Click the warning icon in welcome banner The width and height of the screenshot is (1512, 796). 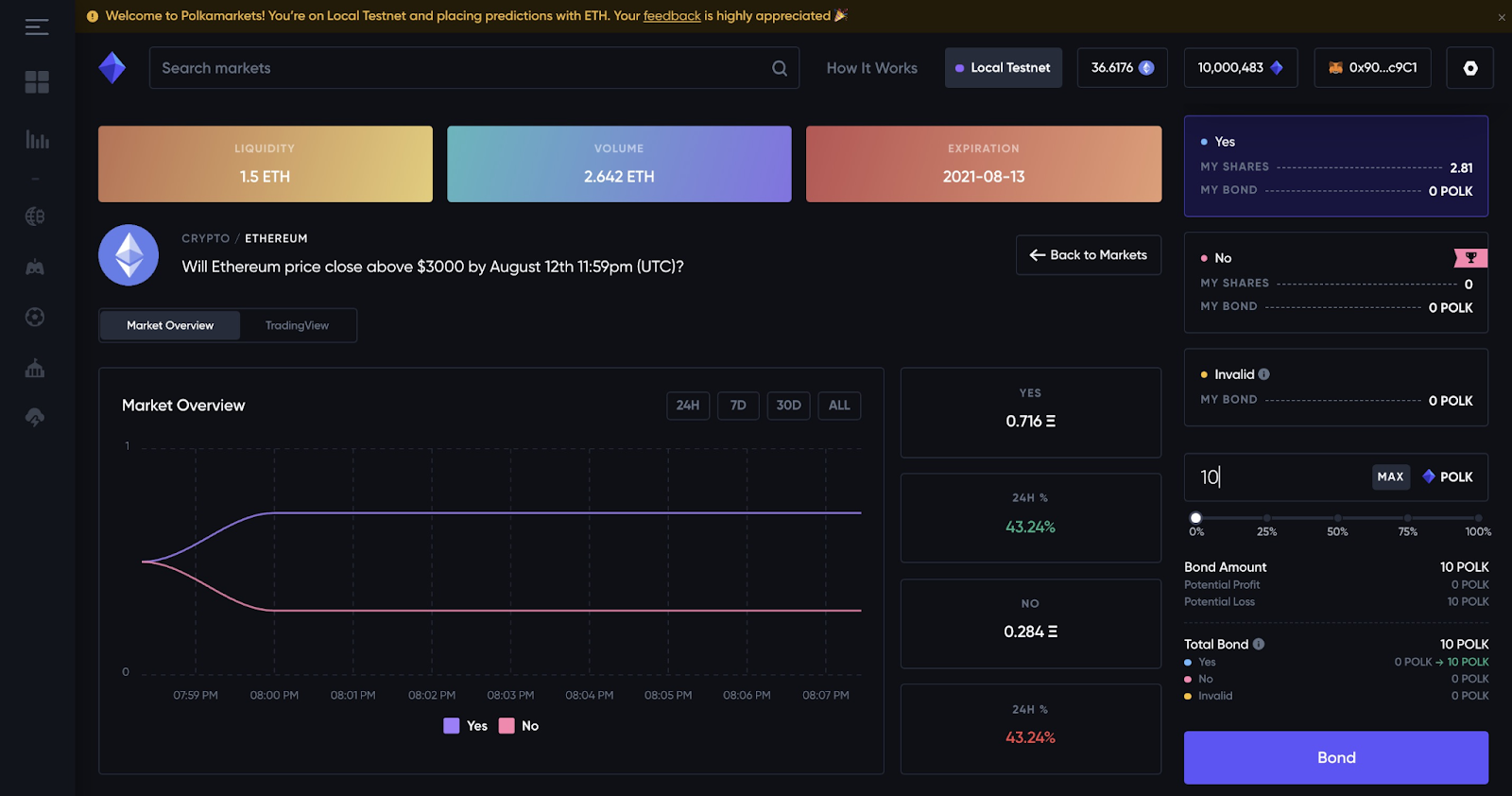(x=93, y=16)
